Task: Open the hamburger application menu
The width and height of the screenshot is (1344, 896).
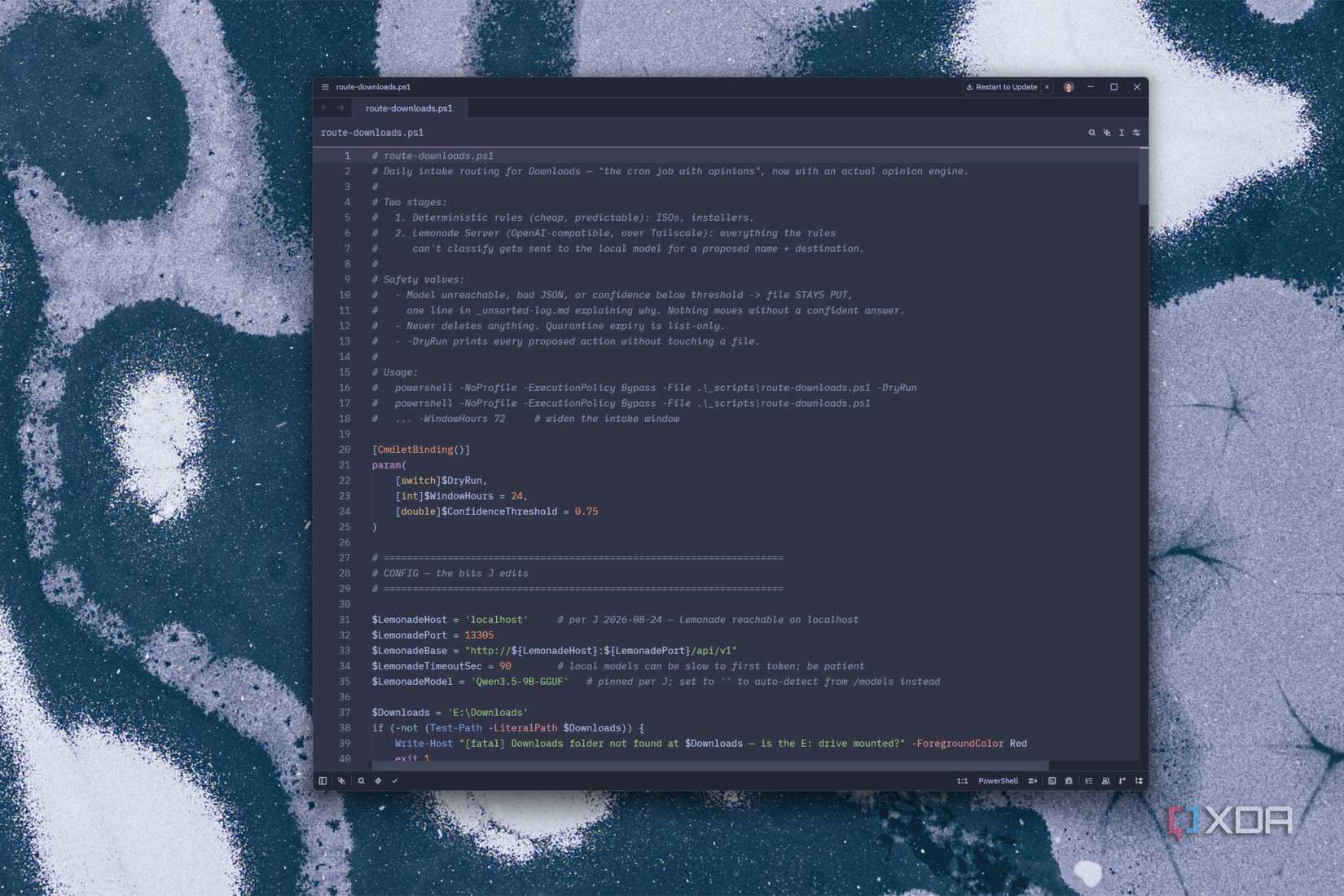Action: click(325, 87)
